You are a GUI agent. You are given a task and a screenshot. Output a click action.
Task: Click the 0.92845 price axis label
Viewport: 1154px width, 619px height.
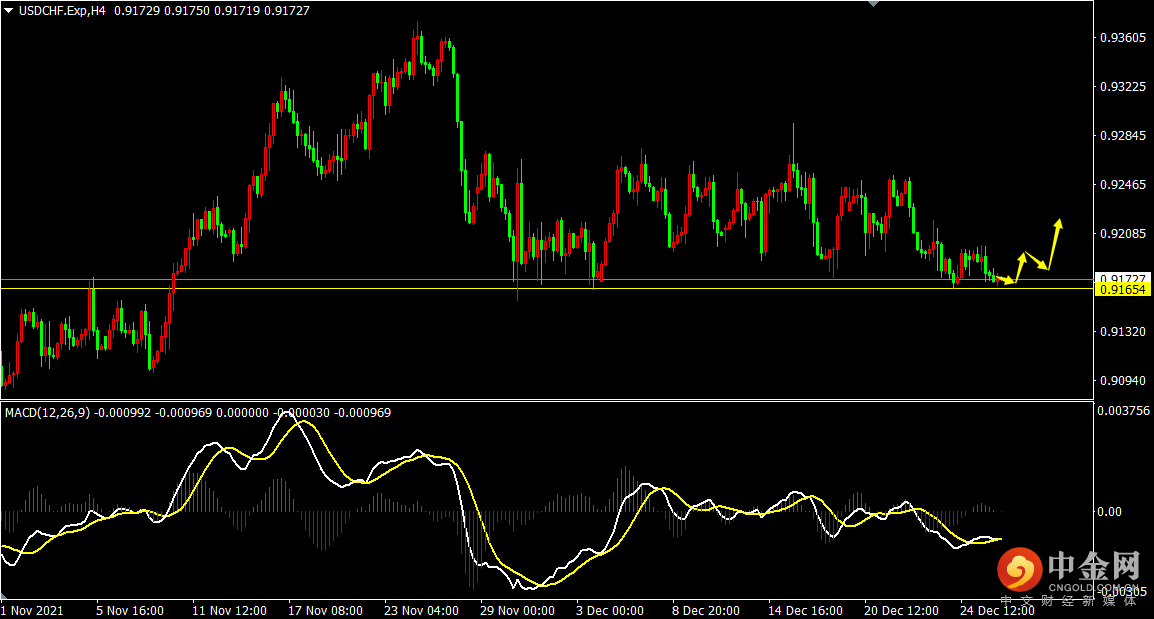click(1123, 135)
